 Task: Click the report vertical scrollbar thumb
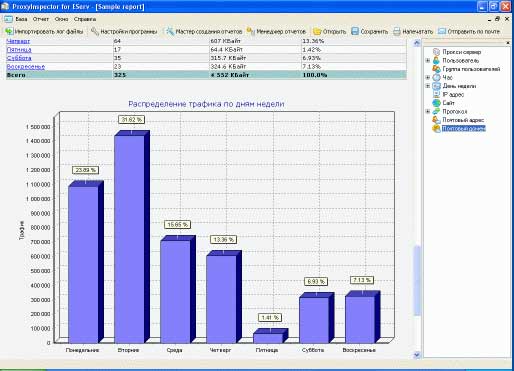(417, 280)
